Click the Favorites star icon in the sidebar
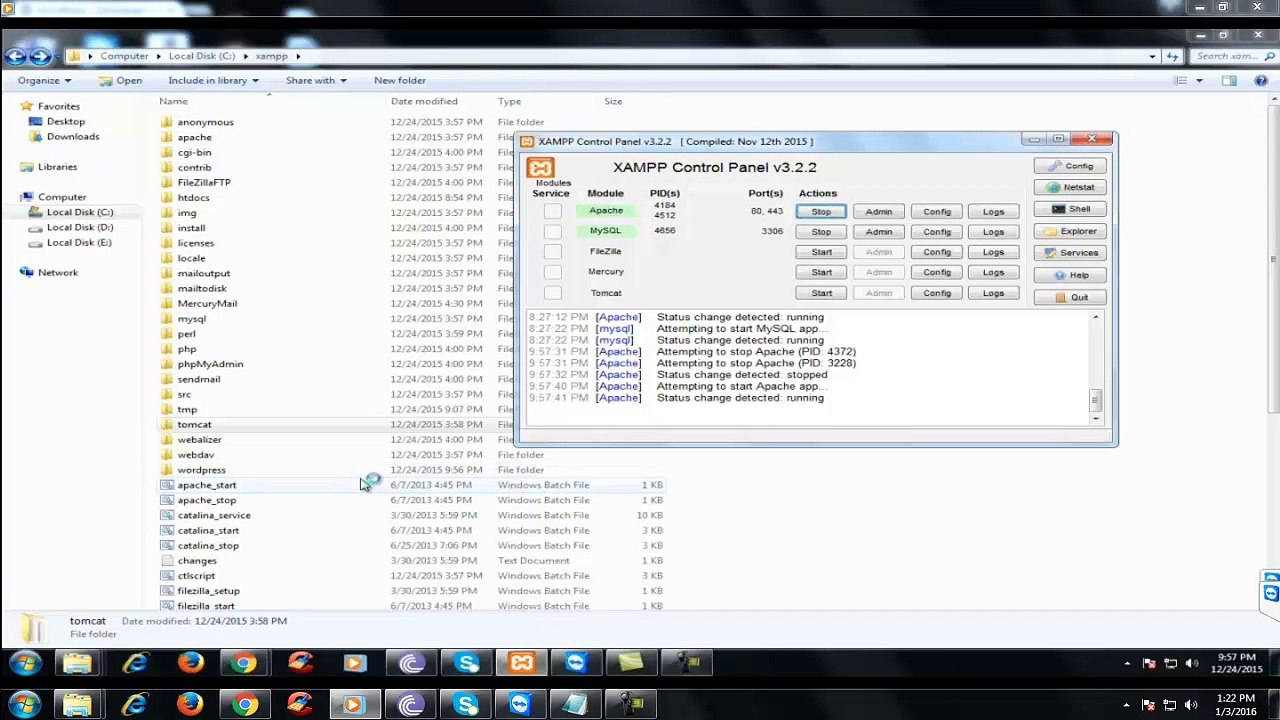Screen dimensions: 1280x720 tap(26, 106)
